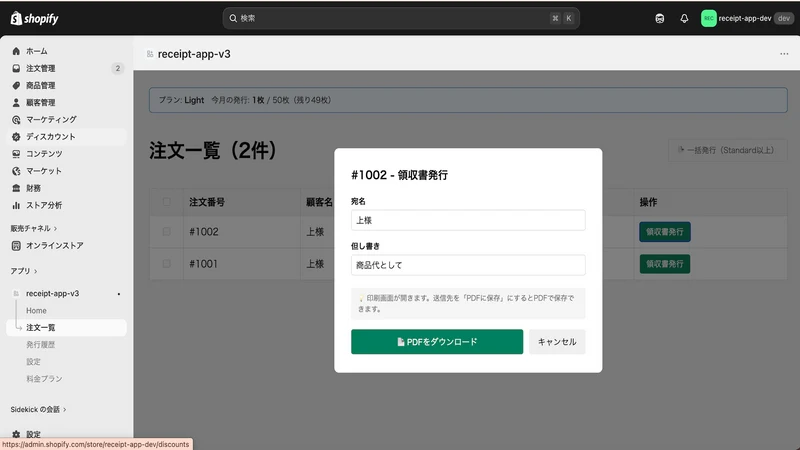Open the 発行履歴 page

(40, 344)
